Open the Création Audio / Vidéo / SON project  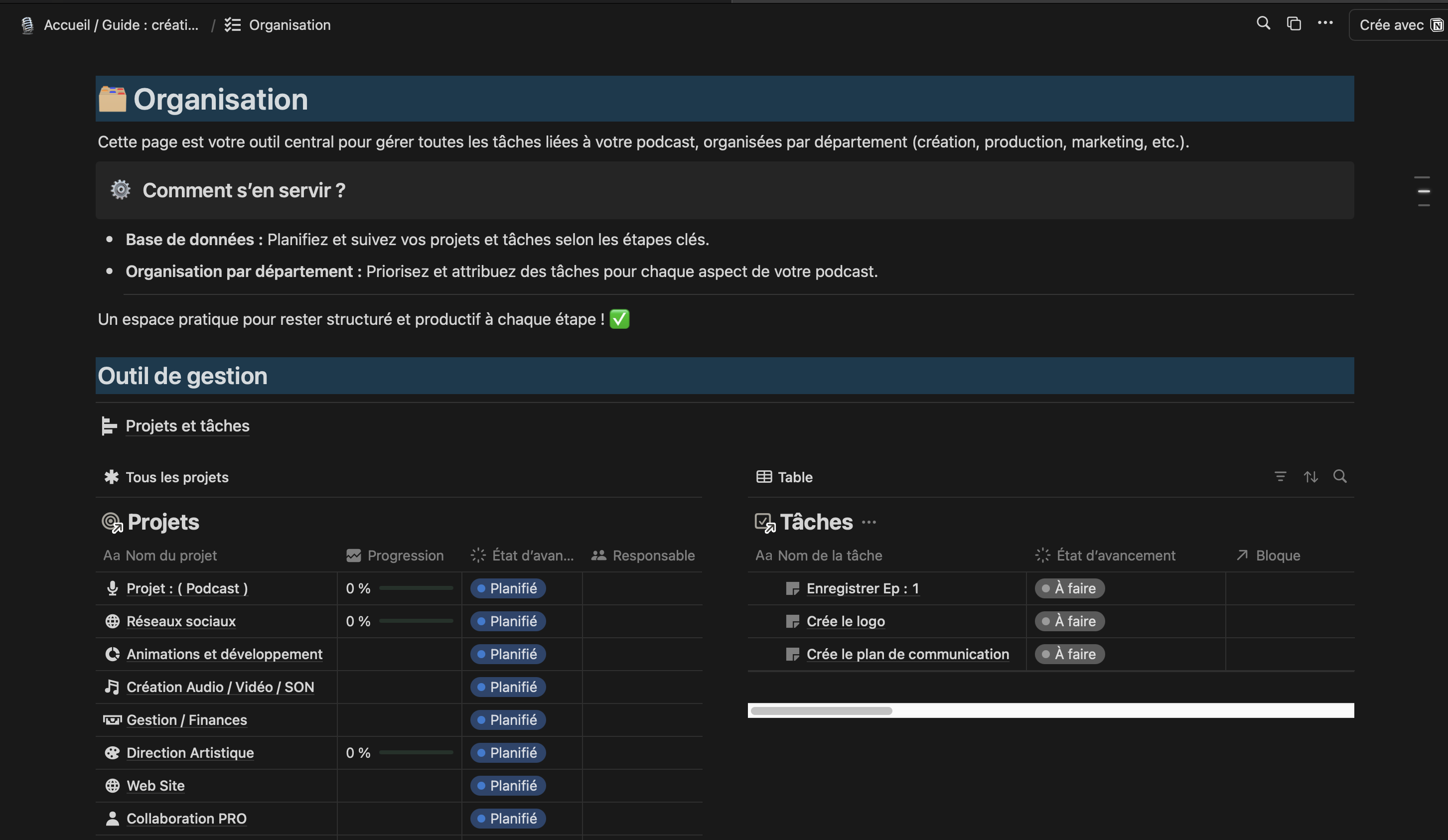tap(220, 687)
